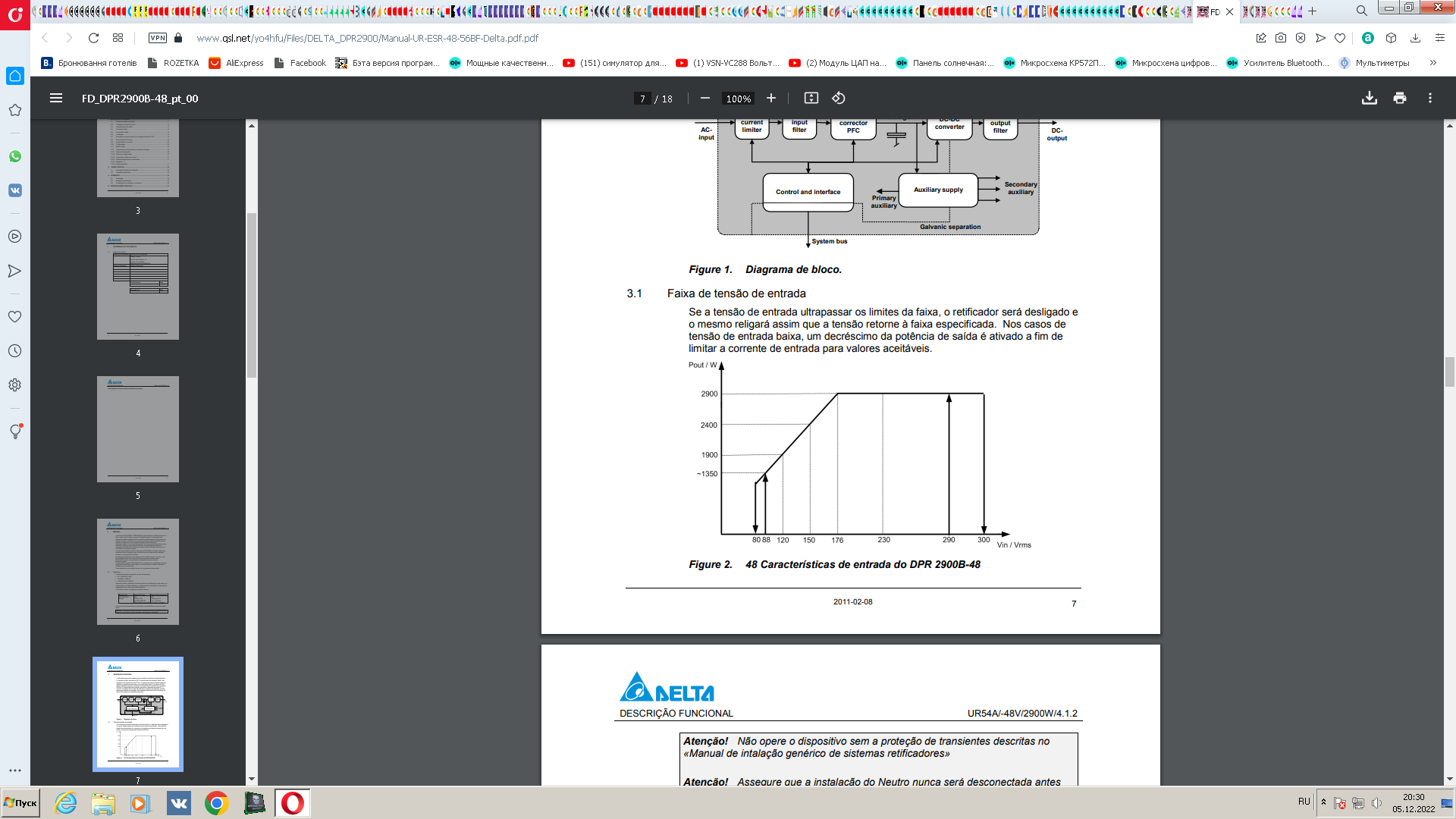Print the PDF document
This screenshot has width=1456, height=819.
[1400, 98]
